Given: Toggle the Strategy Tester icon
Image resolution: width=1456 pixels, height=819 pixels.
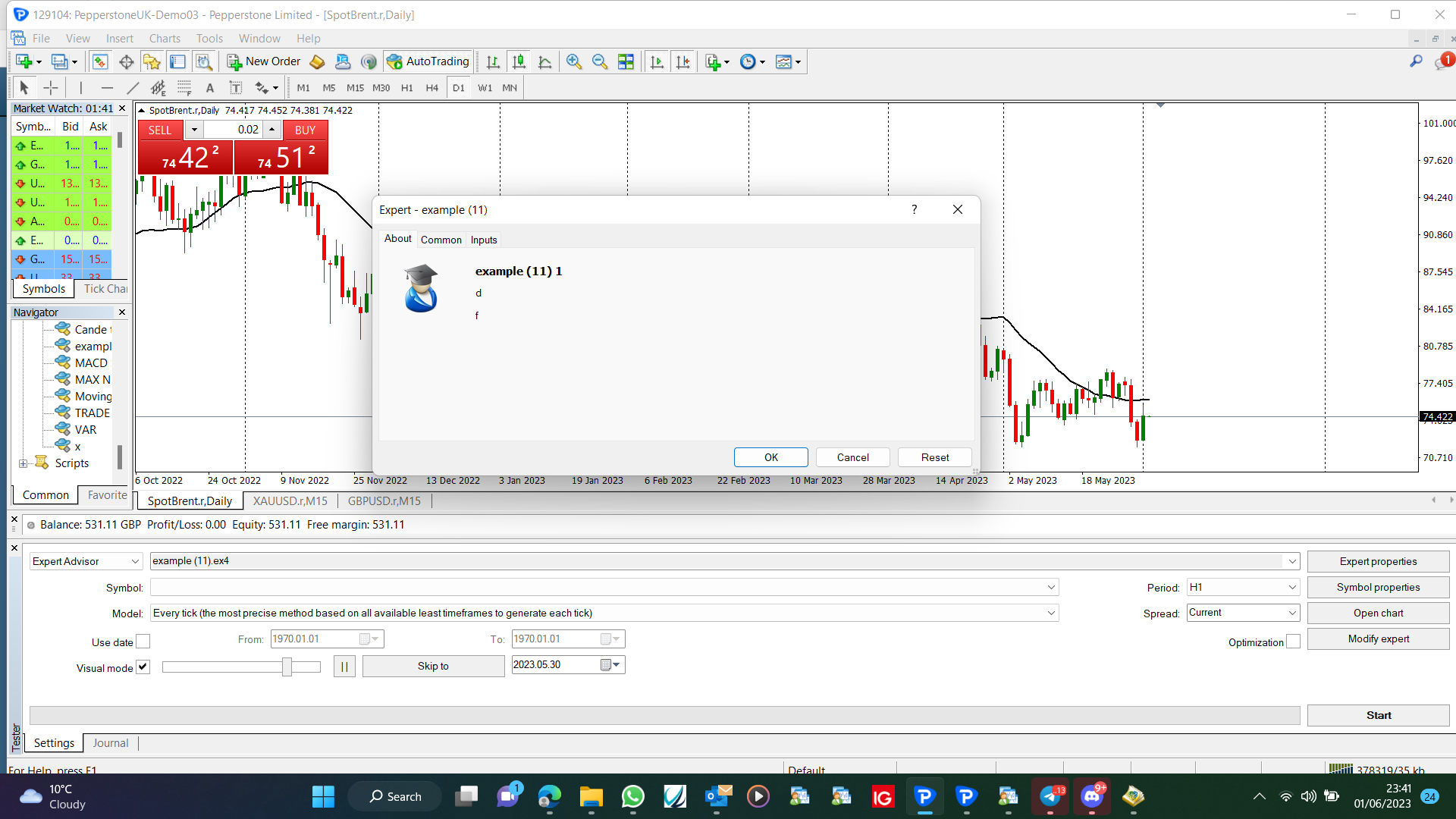Looking at the screenshot, I should 203,61.
